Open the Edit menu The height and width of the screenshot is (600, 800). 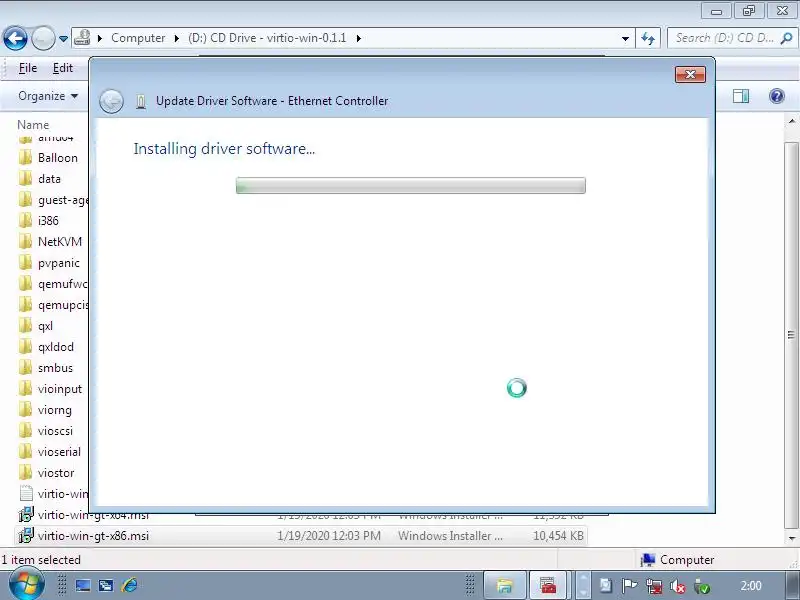click(63, 68)
